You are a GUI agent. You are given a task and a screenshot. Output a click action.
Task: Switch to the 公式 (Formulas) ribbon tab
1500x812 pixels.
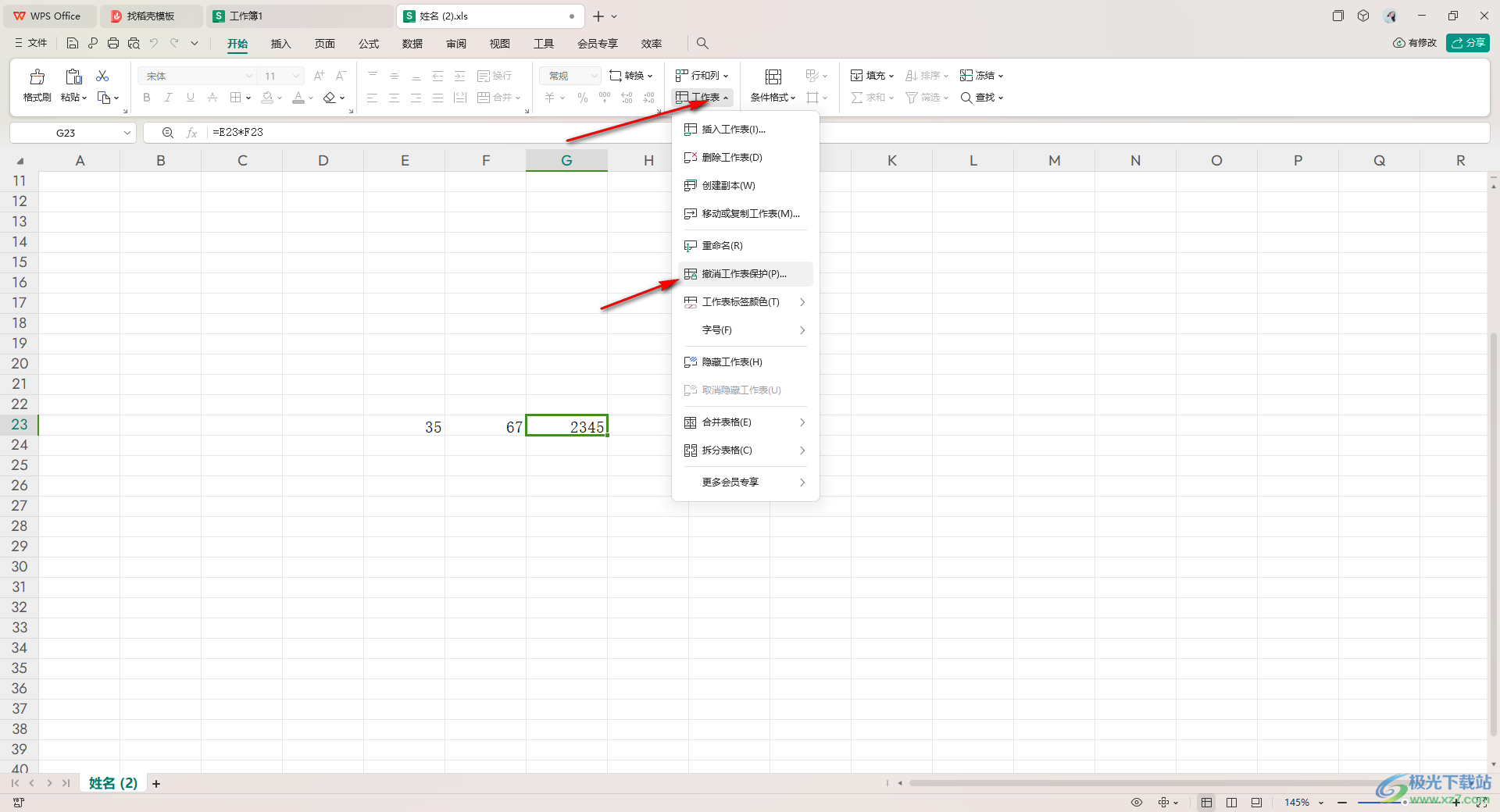369,44
